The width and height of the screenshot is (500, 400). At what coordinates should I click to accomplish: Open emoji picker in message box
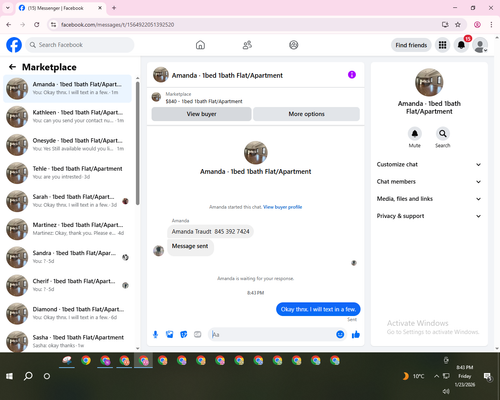point(340,334)
